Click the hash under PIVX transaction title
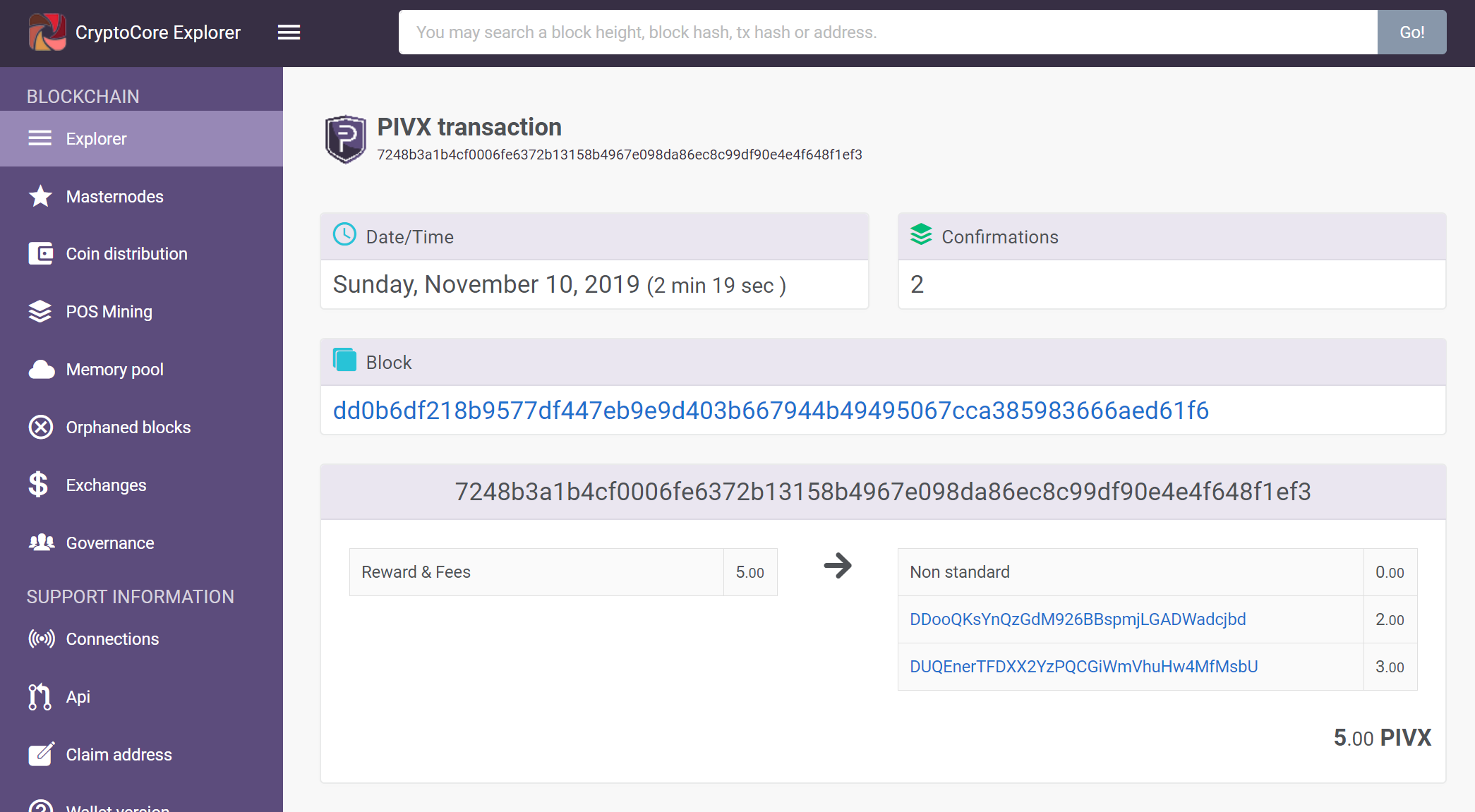Viewport: 1475px width, 812px height. [620, 154]
